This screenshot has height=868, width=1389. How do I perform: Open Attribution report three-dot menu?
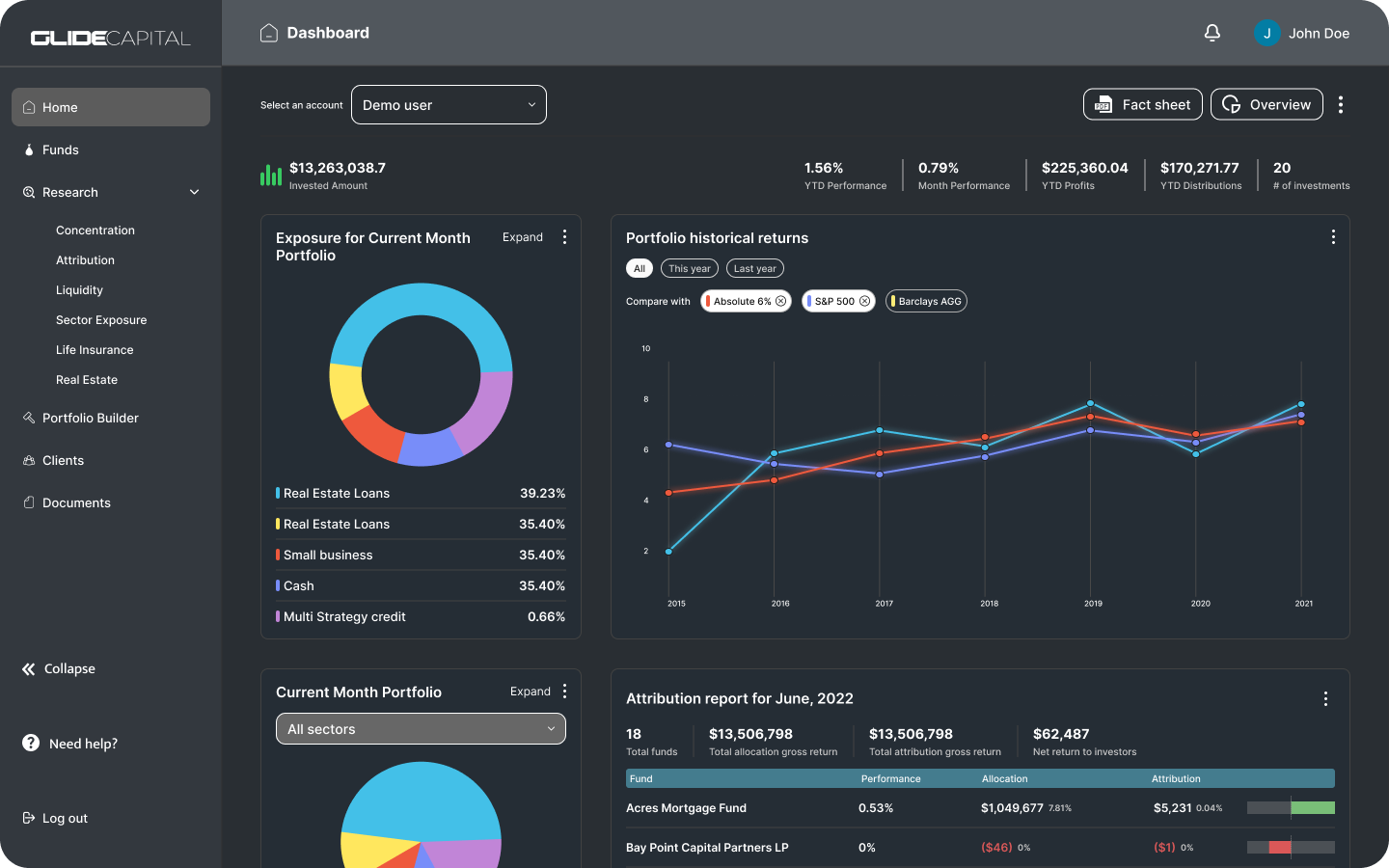click(x=1325, y=698)
